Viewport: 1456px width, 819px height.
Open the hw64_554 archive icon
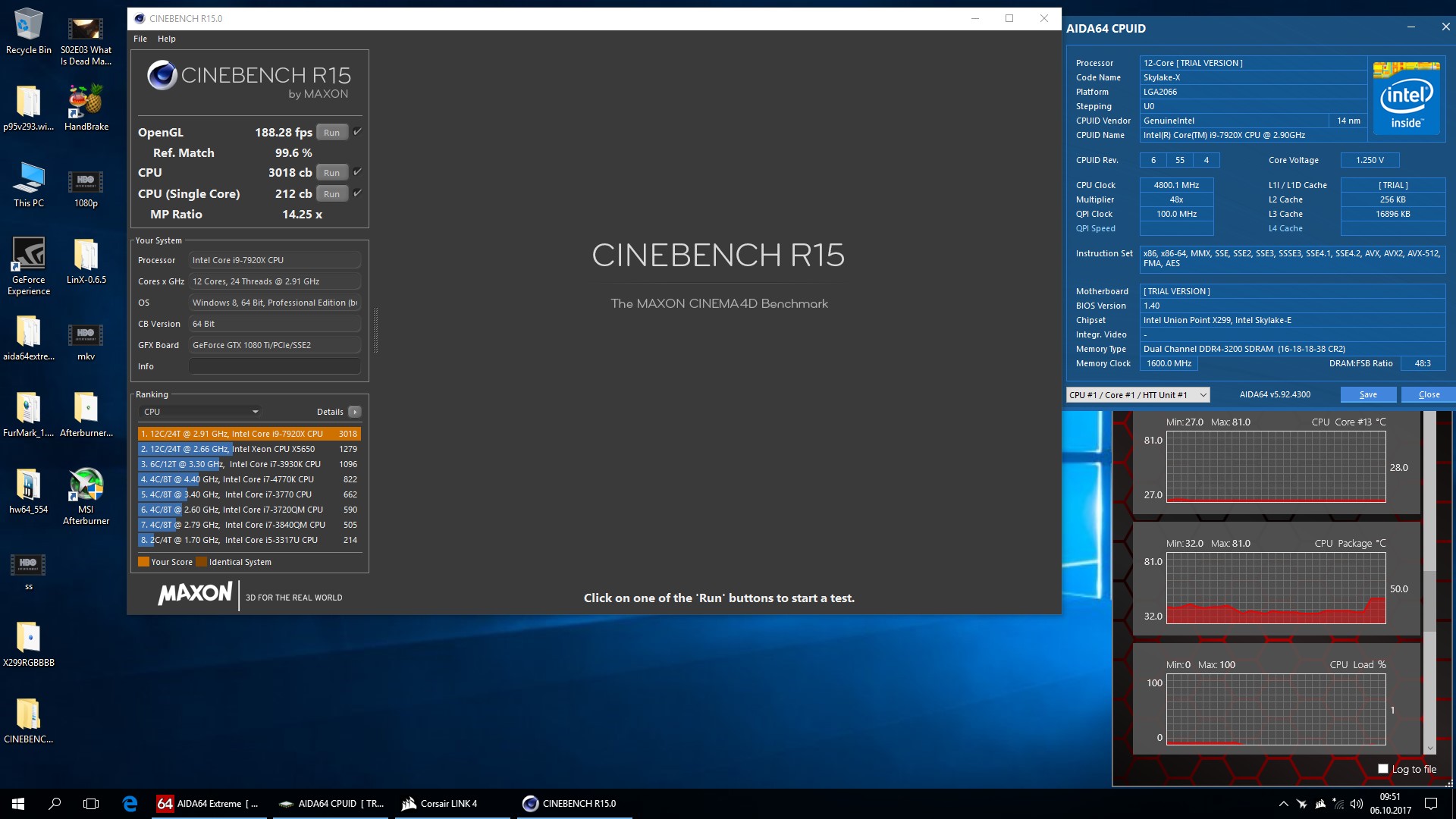[x=29, y=490]
